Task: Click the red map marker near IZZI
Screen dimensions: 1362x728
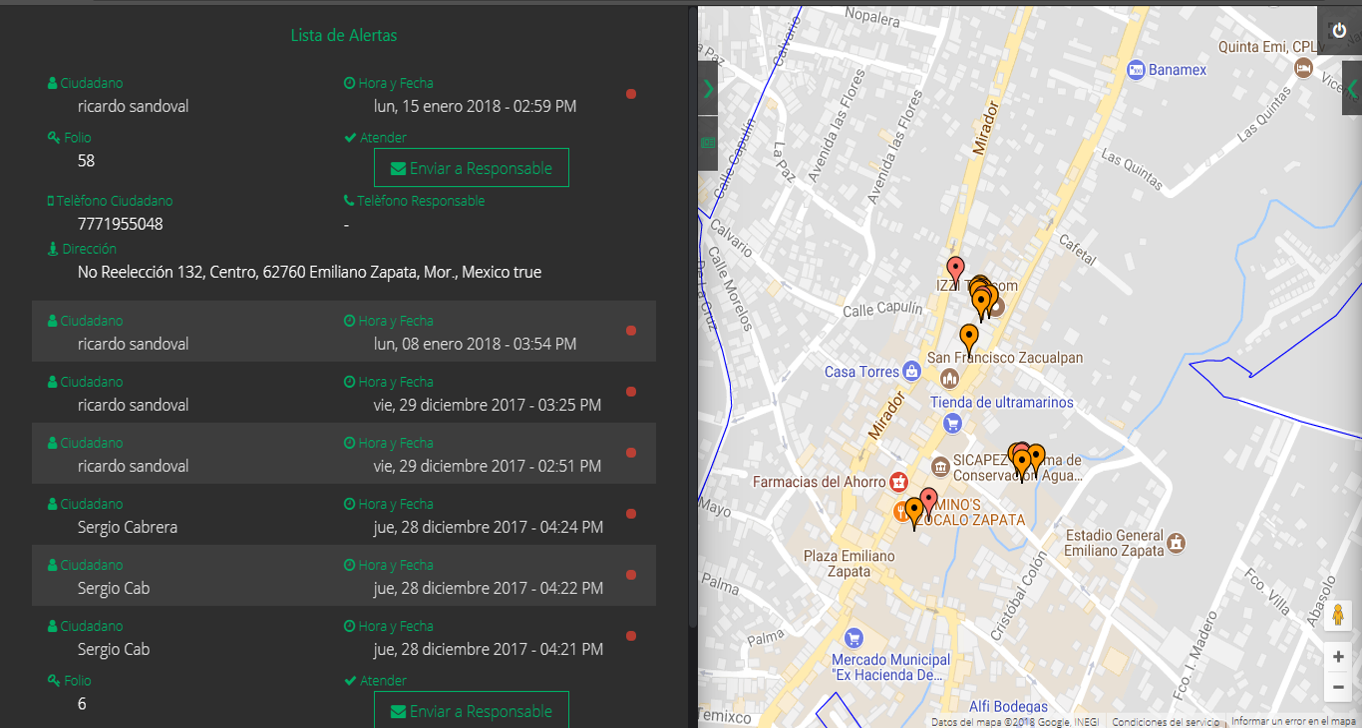Action: pos(955,269)
